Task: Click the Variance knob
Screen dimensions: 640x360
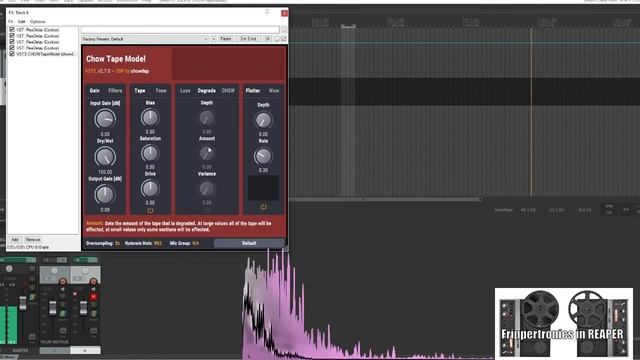Action: [207, 189]
